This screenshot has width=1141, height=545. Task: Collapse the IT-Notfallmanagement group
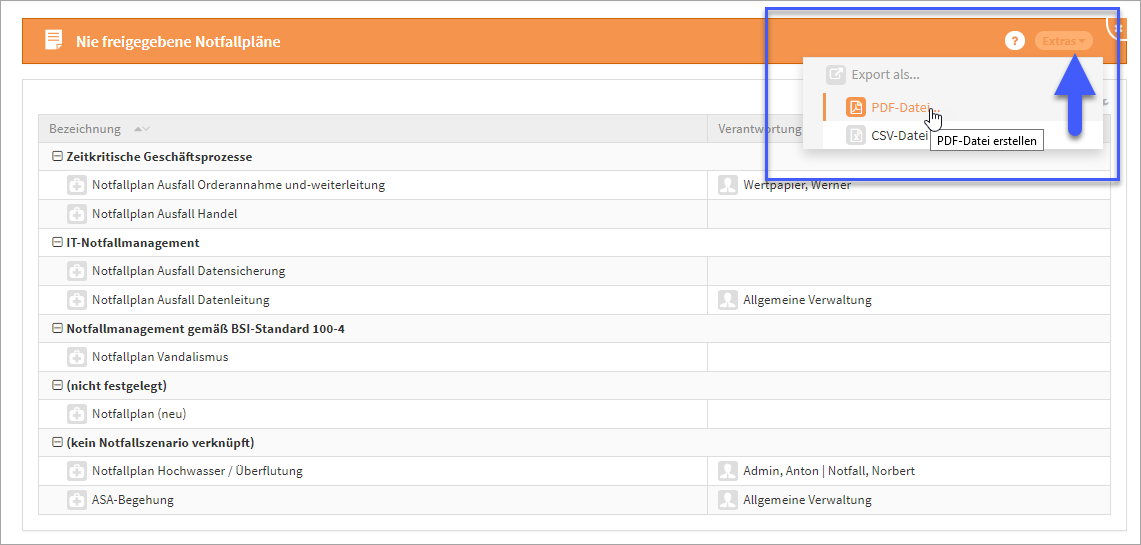click(57, 243)
